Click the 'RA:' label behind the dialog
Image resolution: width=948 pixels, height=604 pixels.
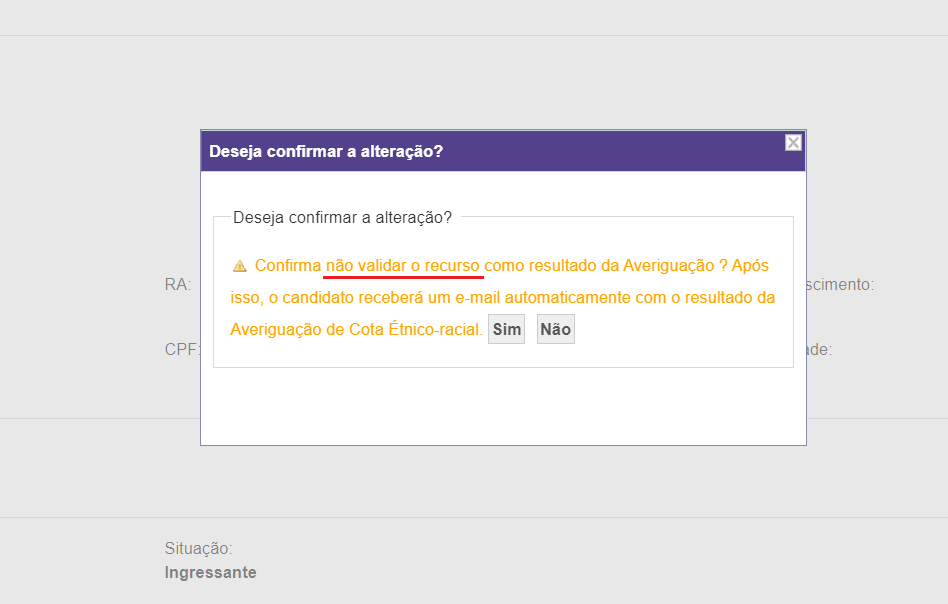tap(178, 284)
